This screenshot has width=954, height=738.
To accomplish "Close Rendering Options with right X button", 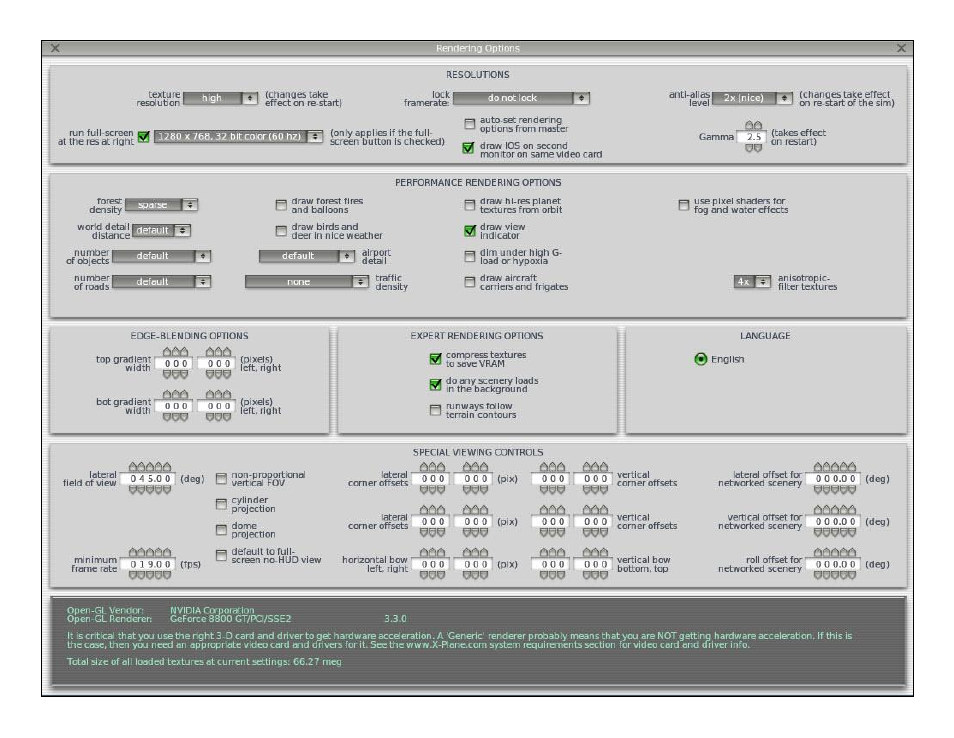I will pyautogui.click(x=901, y=48).
